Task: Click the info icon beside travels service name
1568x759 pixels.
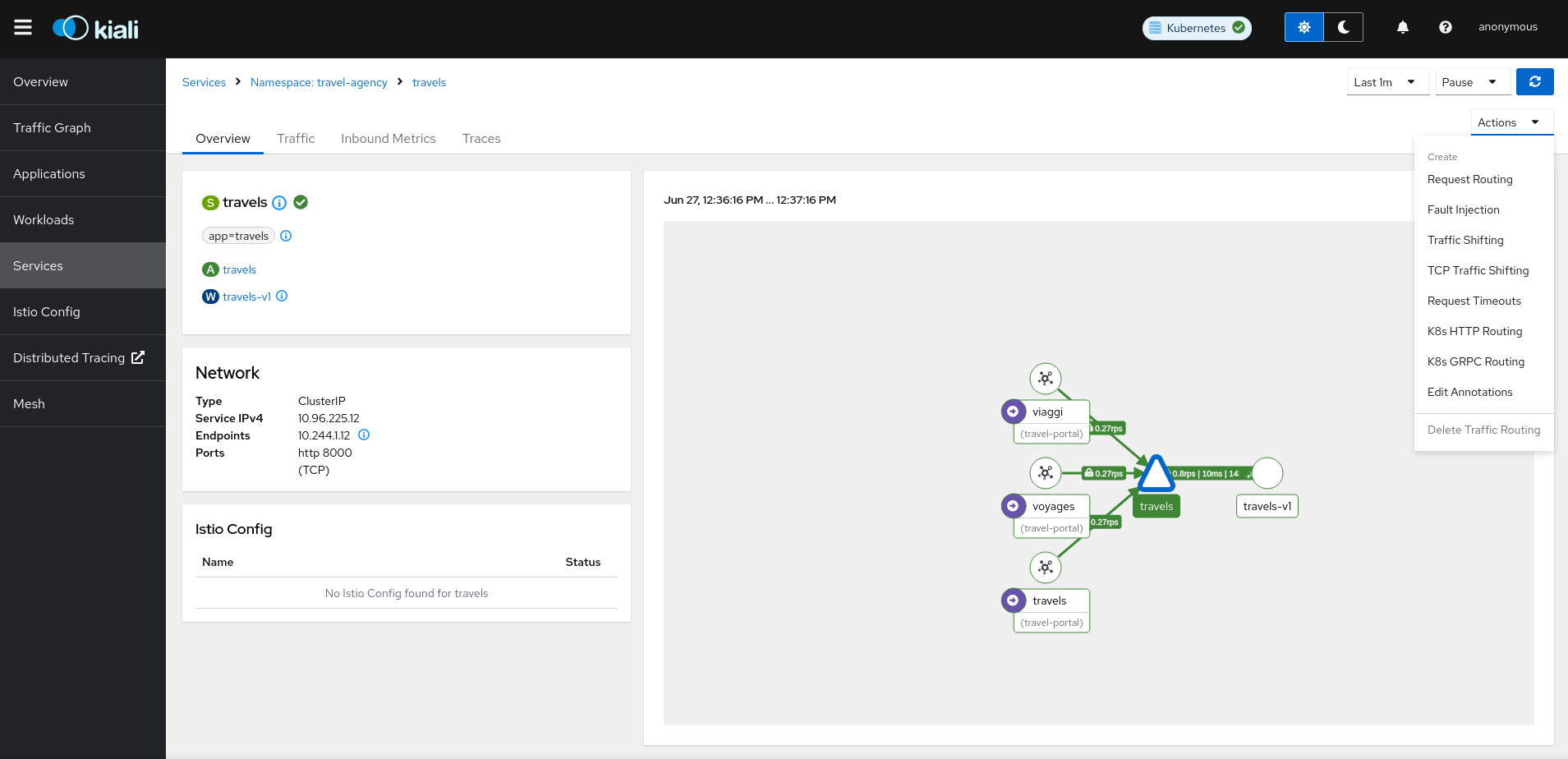Action: click(x=279, y=203)
